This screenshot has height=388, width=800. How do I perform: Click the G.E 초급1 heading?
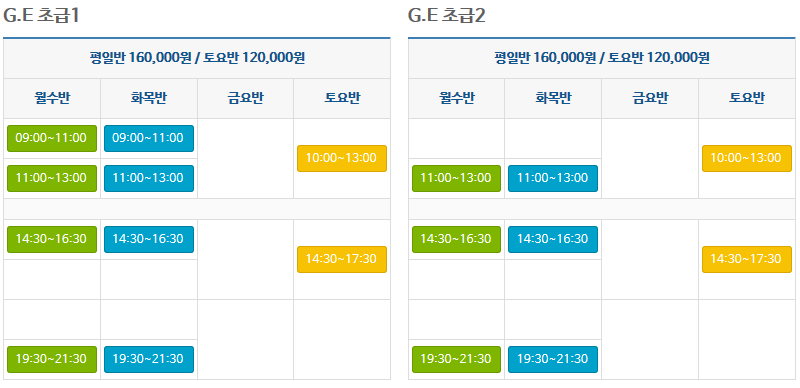tap(42, 16)
